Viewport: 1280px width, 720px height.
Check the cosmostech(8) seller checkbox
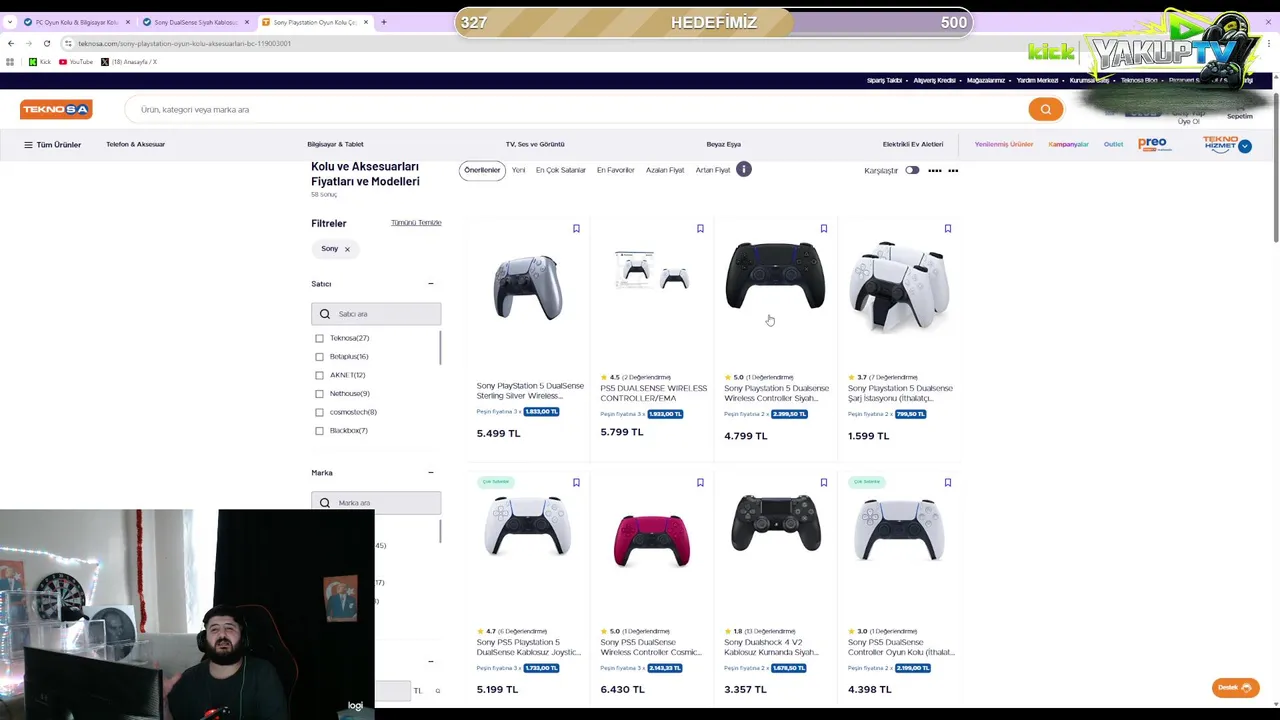(320, 412)
